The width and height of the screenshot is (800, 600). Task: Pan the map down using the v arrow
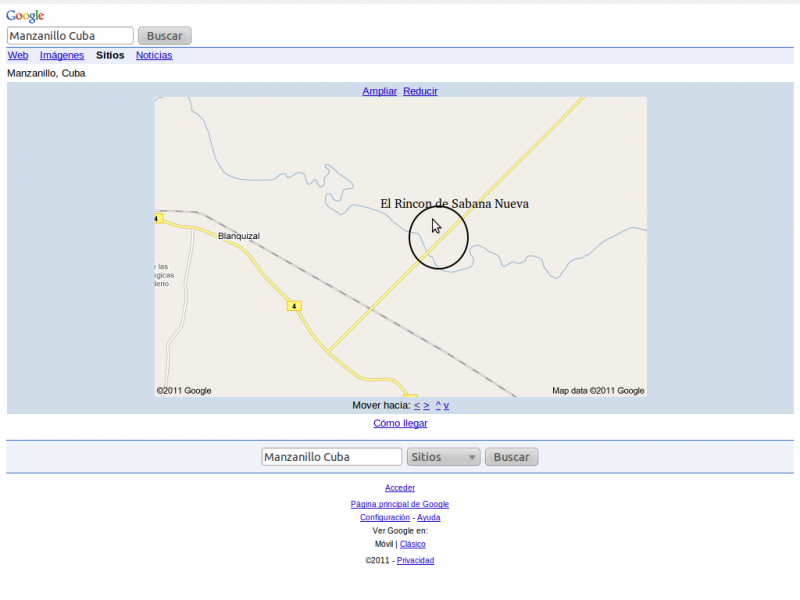tap(447, 405)
